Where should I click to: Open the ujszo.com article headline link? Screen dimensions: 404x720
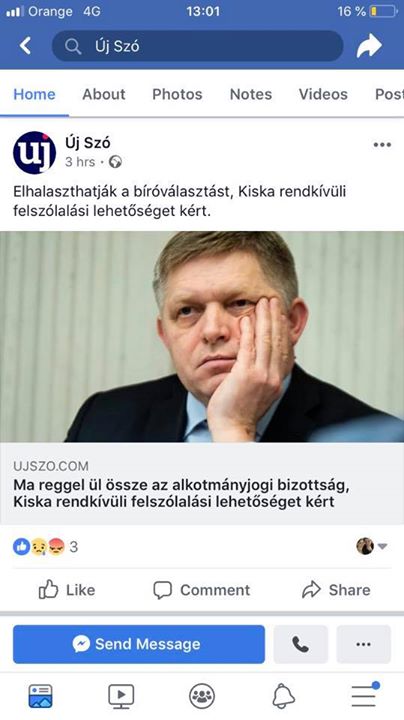pos(181,493)
